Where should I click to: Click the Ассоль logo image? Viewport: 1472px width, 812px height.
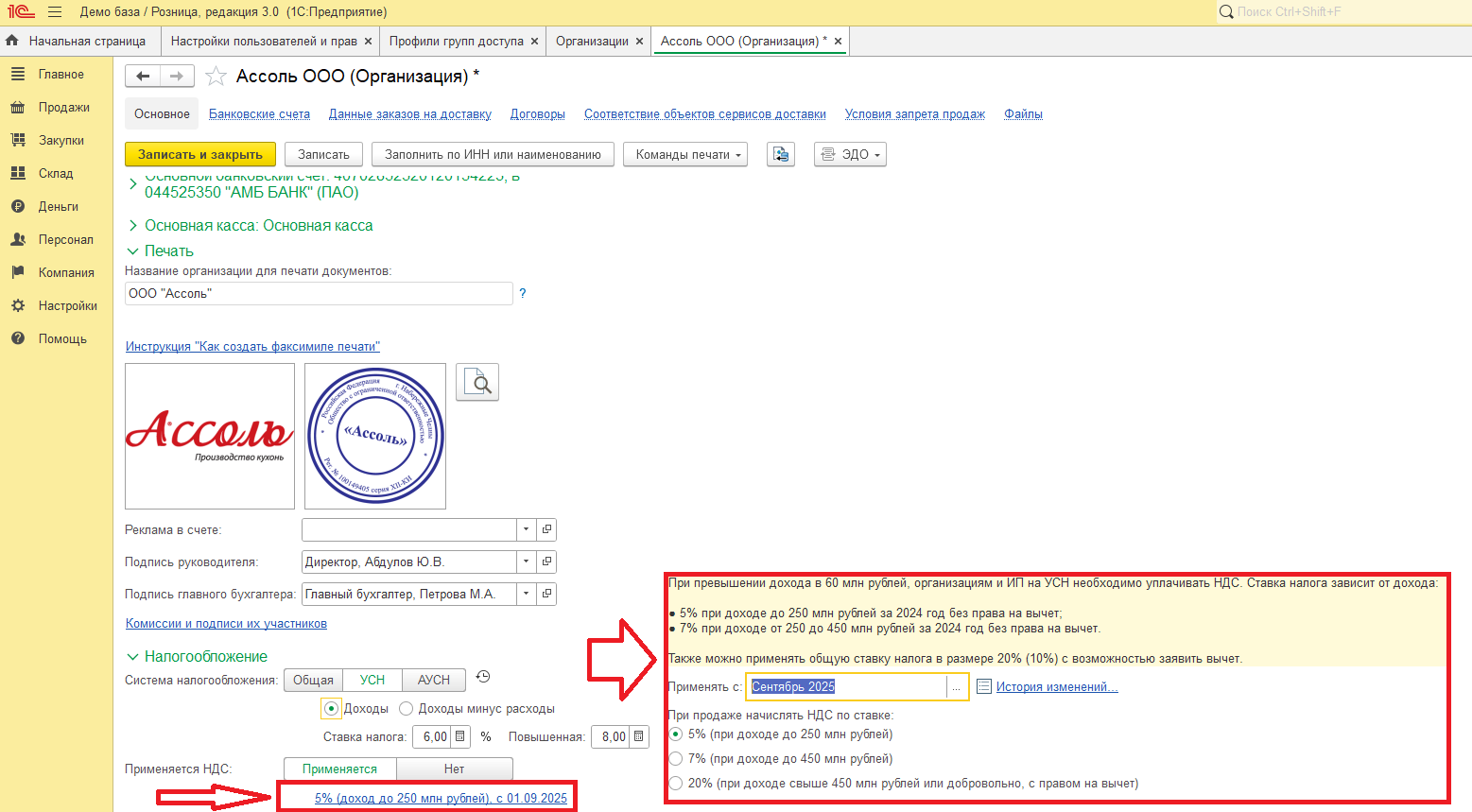pos(210,436)
